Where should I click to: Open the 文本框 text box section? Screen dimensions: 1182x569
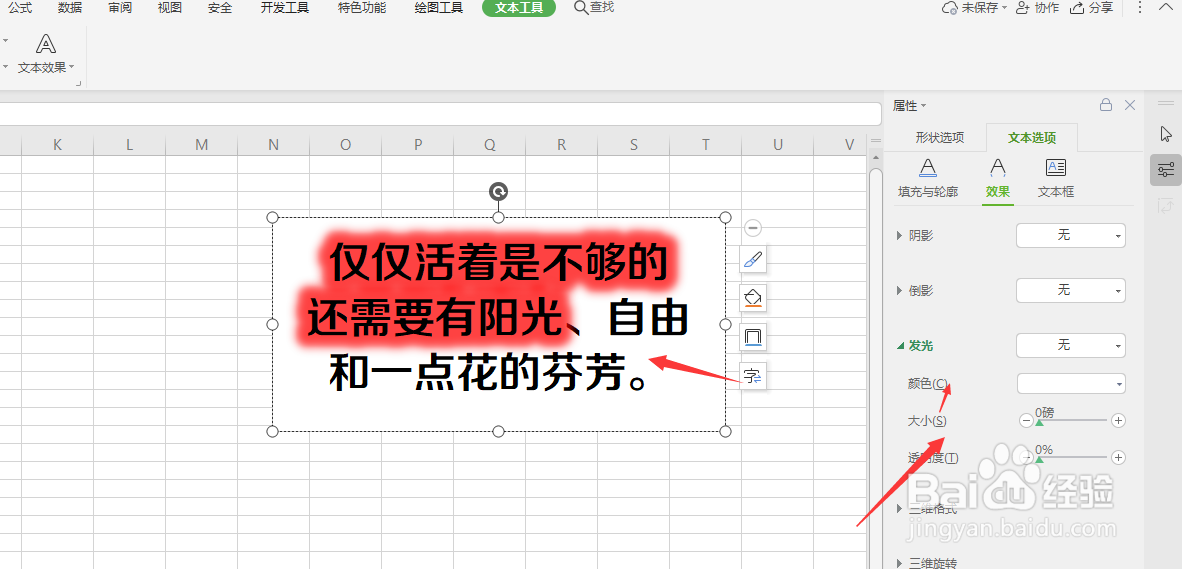click(1055, 179)
